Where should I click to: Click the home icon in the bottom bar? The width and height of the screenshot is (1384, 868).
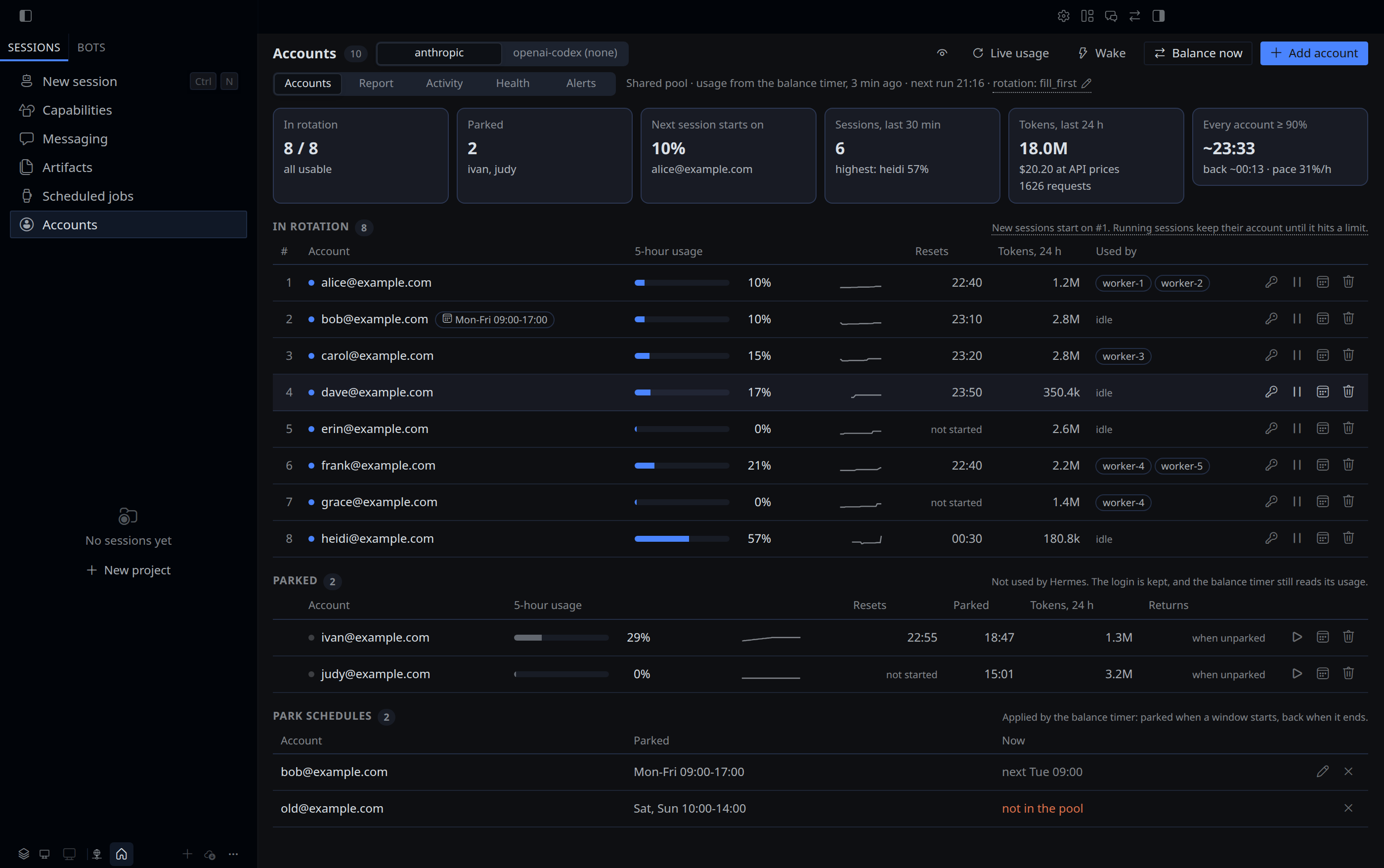coord(121,854)
